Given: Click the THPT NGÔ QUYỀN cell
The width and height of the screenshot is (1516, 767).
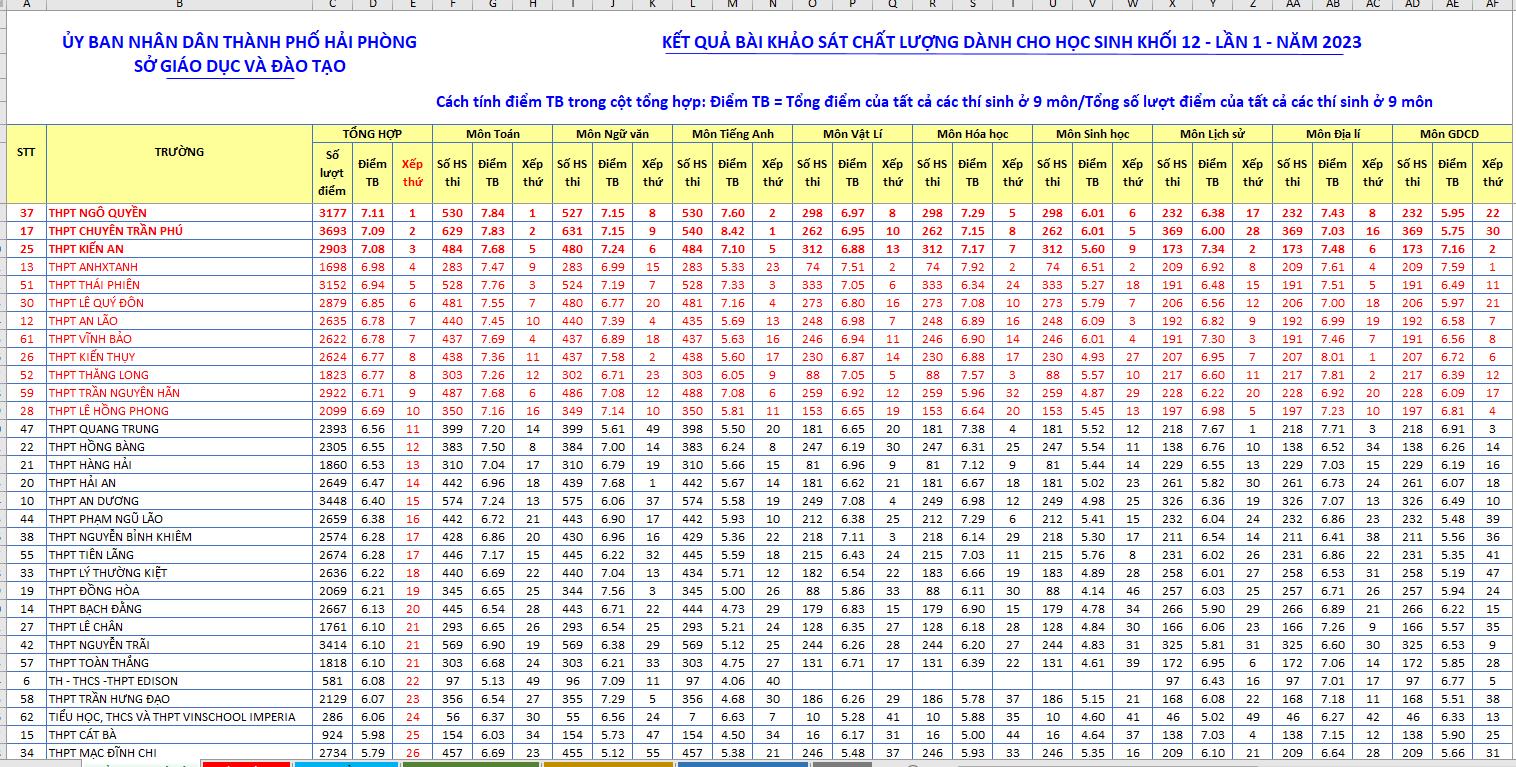Looking at the screenshot, I should (97, 213).
